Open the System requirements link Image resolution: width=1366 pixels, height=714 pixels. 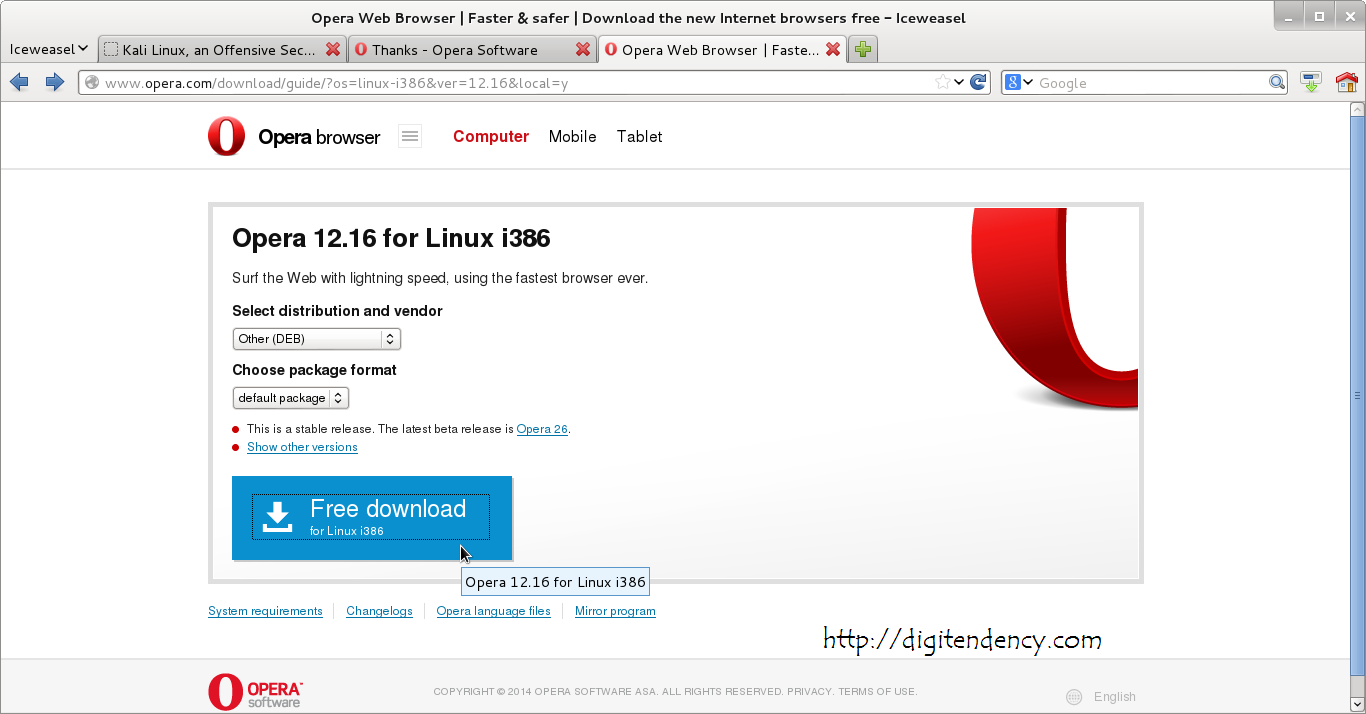click(265, 611)
